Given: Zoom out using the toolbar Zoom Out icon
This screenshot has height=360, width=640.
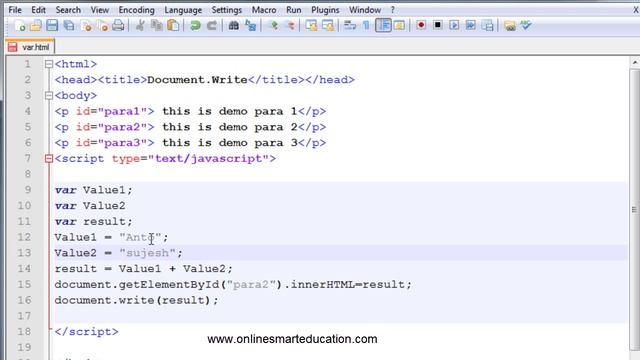Looking at the screenshot, I should (x=291, y=26).
